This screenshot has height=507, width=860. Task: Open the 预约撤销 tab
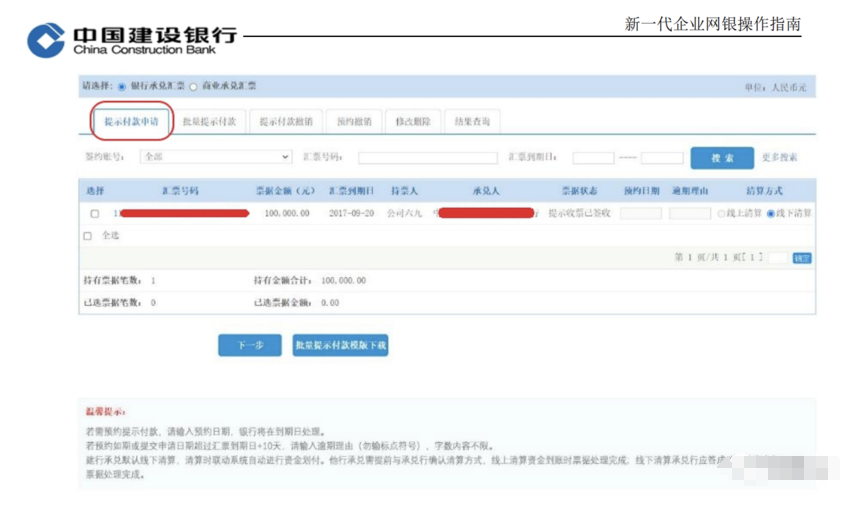[x=354, y=122]
